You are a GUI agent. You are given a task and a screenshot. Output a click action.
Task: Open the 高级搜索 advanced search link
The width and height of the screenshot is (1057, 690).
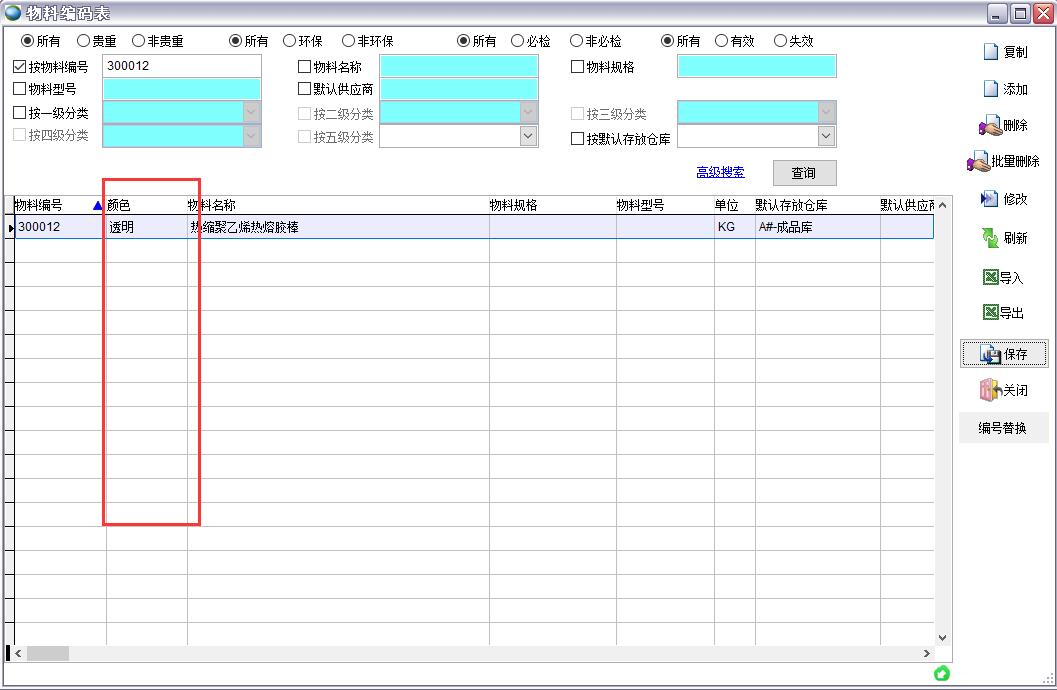click(720, 172)
